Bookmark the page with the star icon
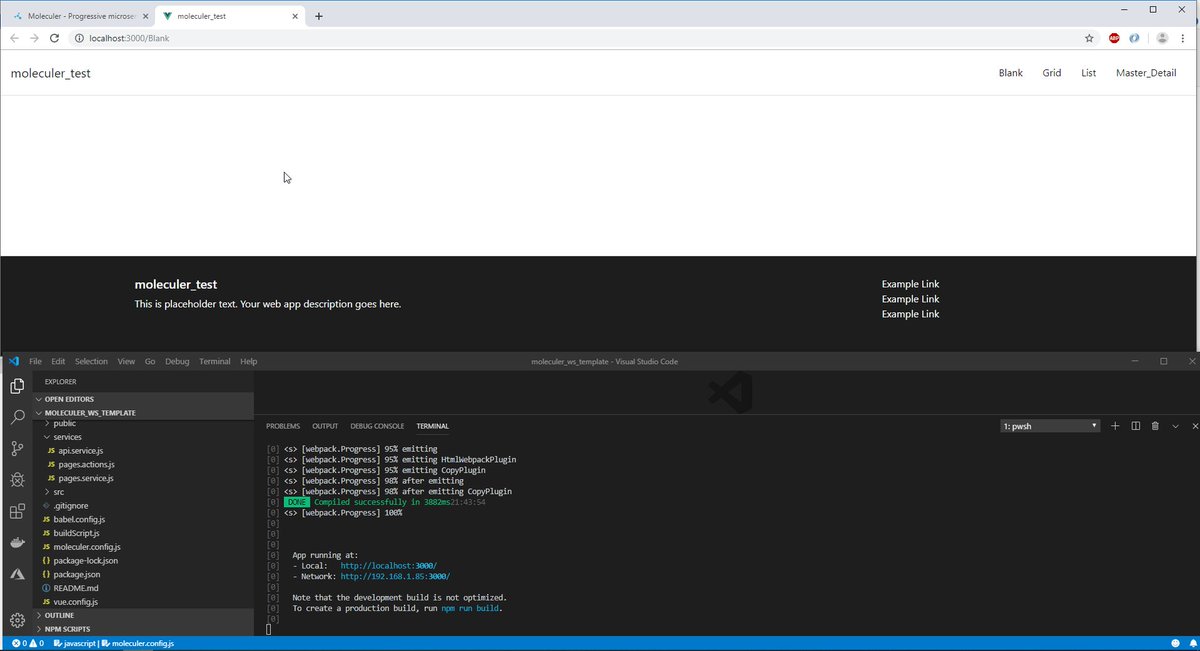Screen dimensions: 1200x651 pos(1089,38)
